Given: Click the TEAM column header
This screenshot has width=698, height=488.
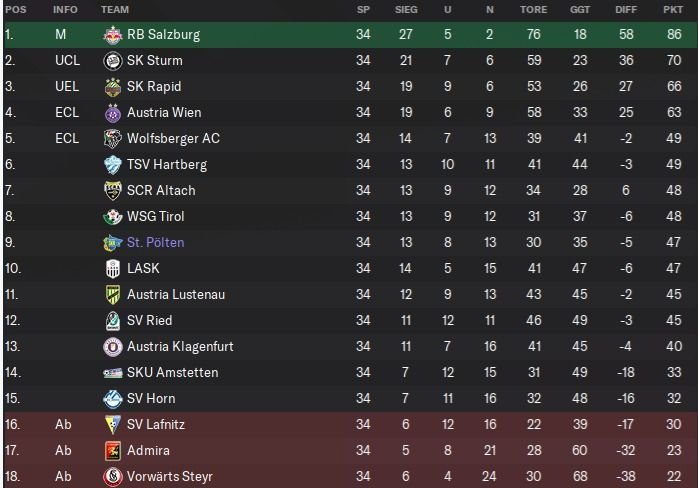Looking at the screenshot, I should click(115, 9).
